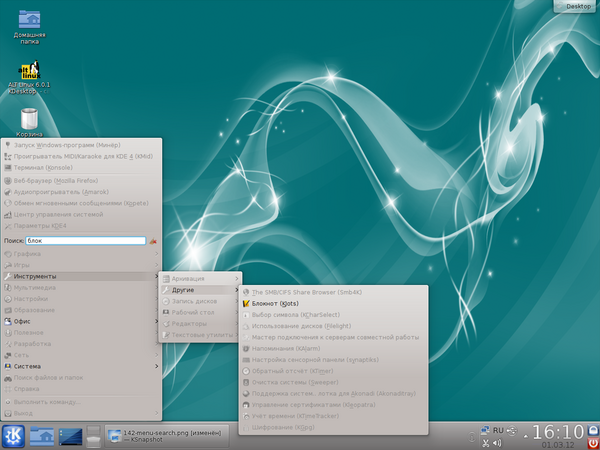The height and width of the screenshot is (450, 600).
Task: Click the Desktop button in top-right corner
Action: (577, 6)
